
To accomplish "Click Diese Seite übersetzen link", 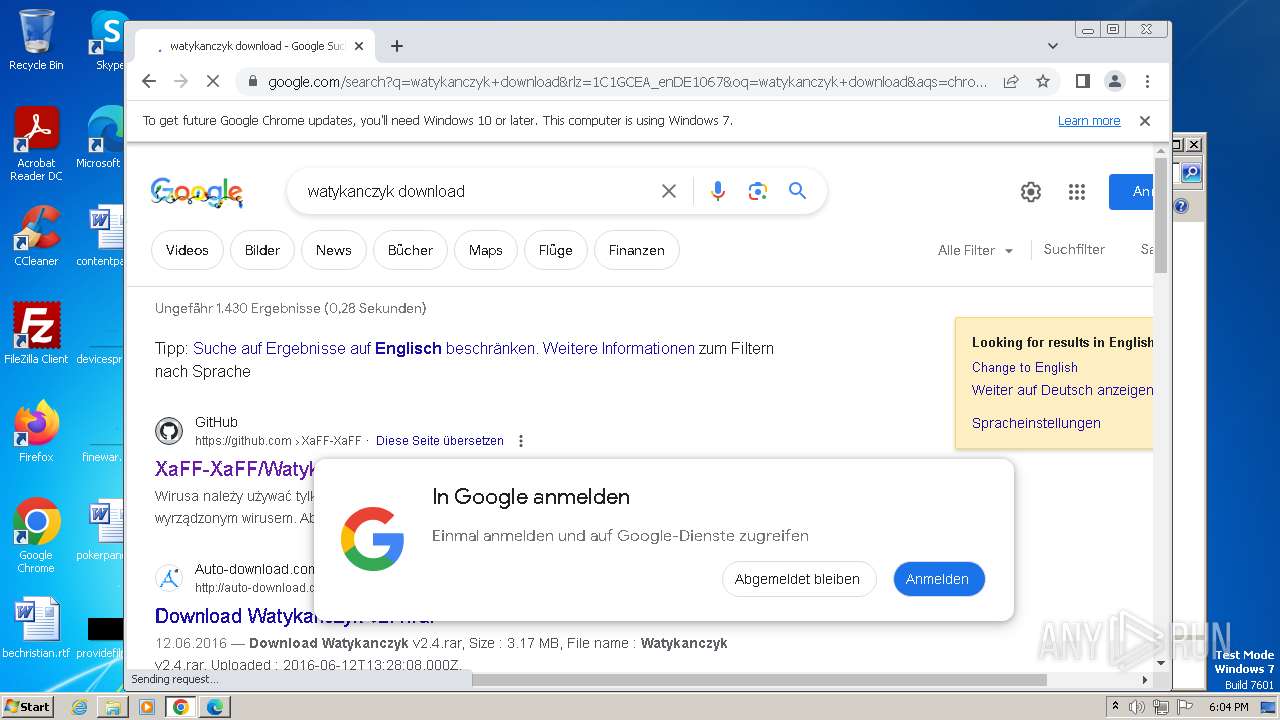I will pyautogui.click(x=440, y=441).
